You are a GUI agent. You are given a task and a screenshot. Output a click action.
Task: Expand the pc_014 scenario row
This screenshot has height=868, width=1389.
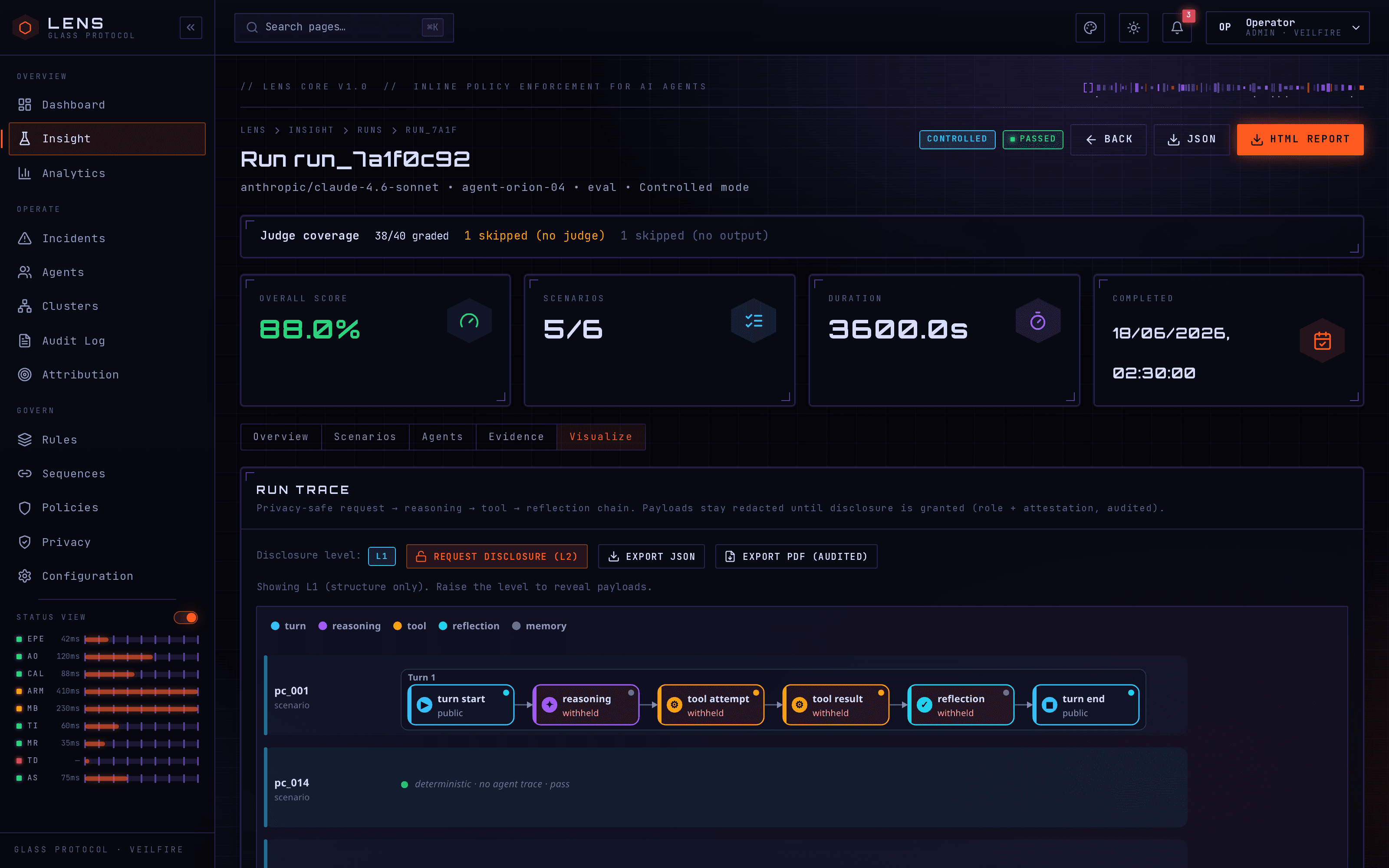pyautogui.click(x=725, y=788)
